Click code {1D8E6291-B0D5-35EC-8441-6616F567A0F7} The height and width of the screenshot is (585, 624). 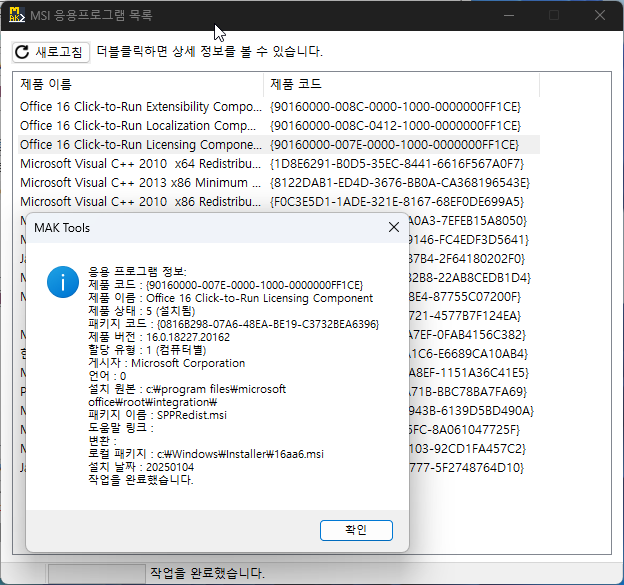coord(397,164)
